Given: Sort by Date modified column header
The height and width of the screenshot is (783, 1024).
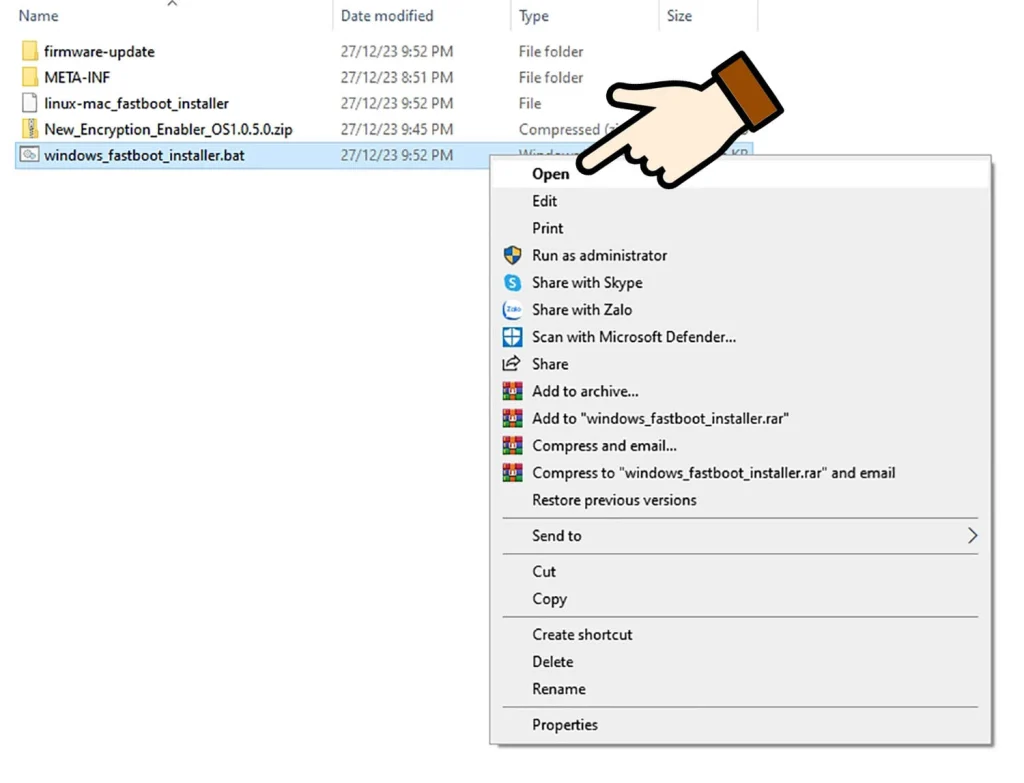Looking at the screenshot, I should tap(387, 16).
